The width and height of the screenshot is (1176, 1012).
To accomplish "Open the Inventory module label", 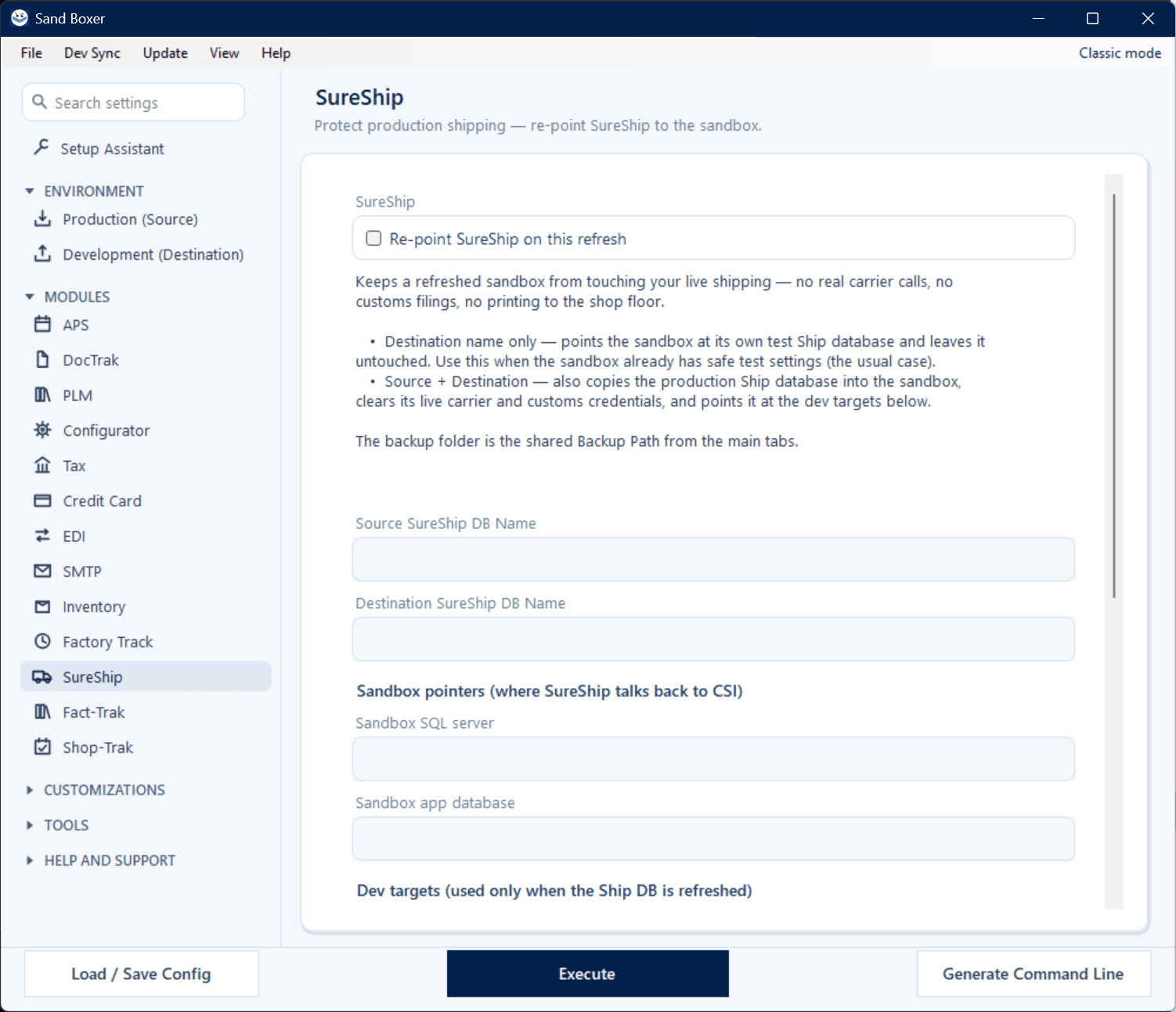I will pyautogui.click(x=94, y=607).
